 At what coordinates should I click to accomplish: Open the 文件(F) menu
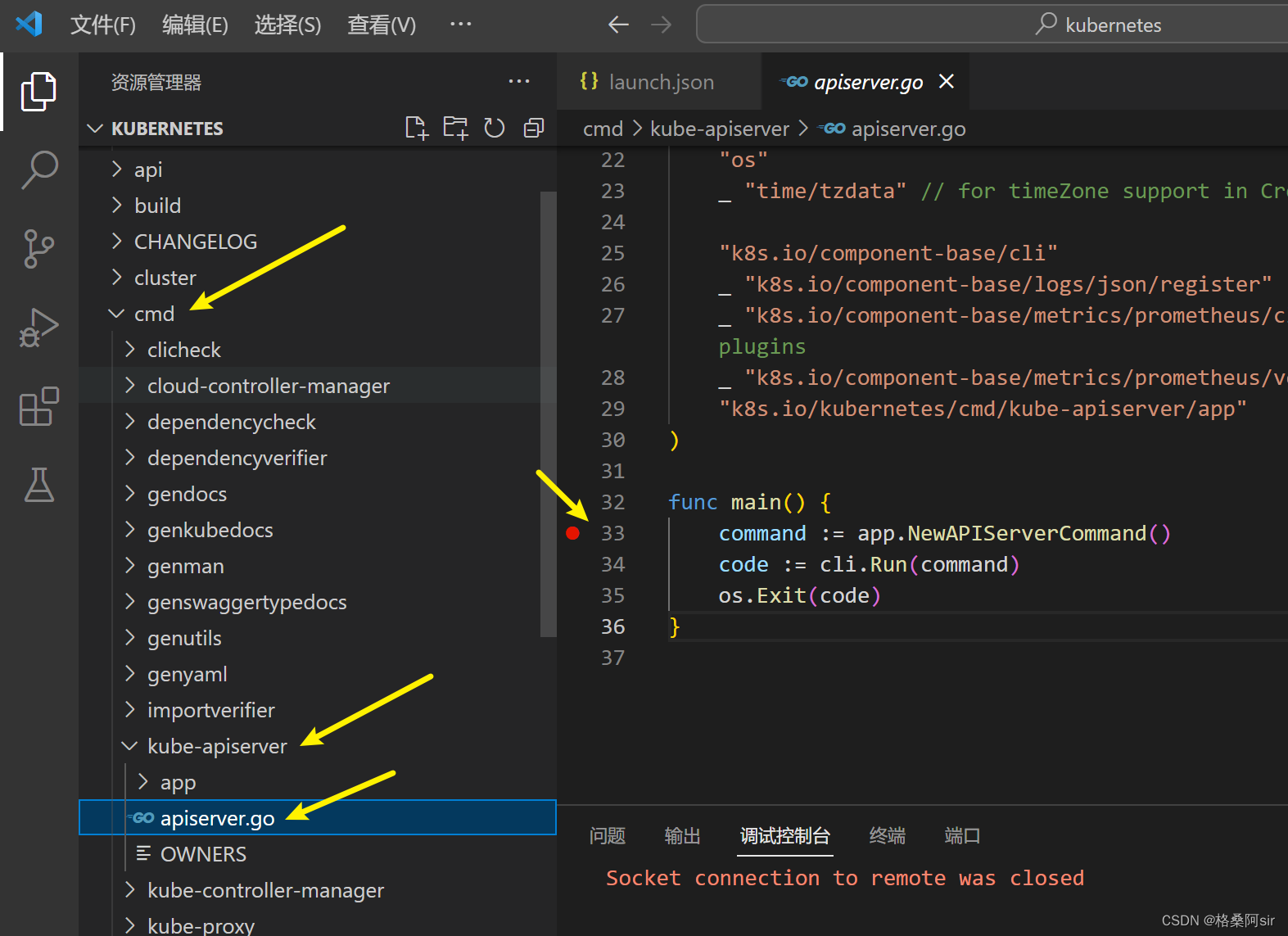103,25
